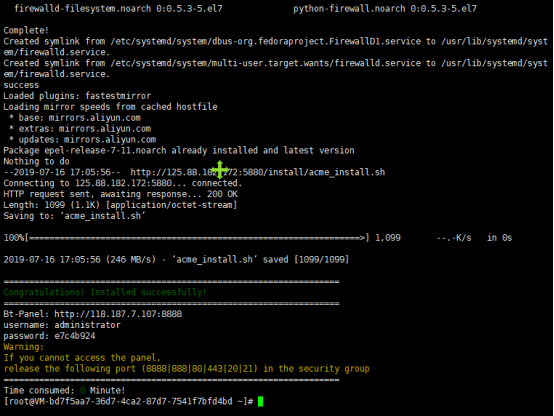Click the port list (8888|888|80|443|20|21)
The image size is (554, 416).
(x=200, y=369)
